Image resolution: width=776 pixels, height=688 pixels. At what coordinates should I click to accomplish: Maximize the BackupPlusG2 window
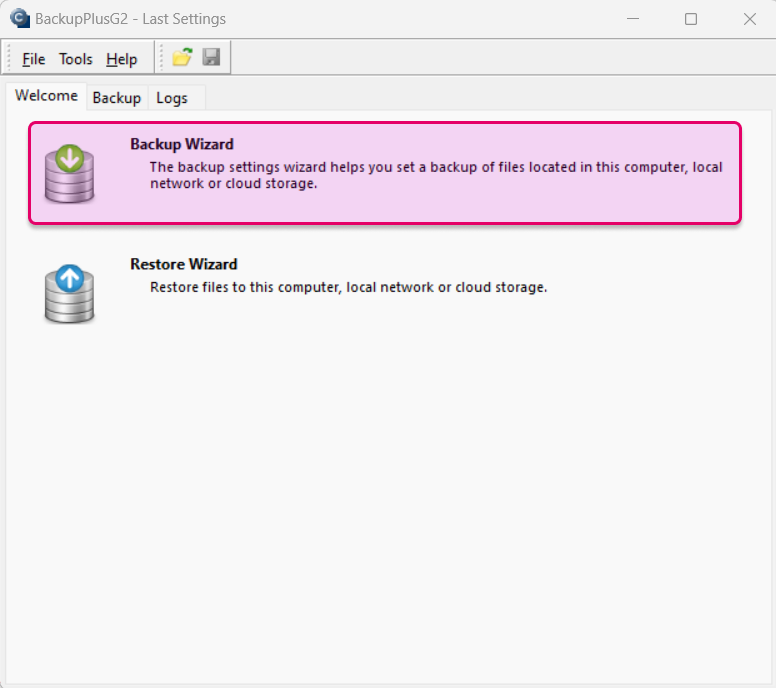coord(691,19)
